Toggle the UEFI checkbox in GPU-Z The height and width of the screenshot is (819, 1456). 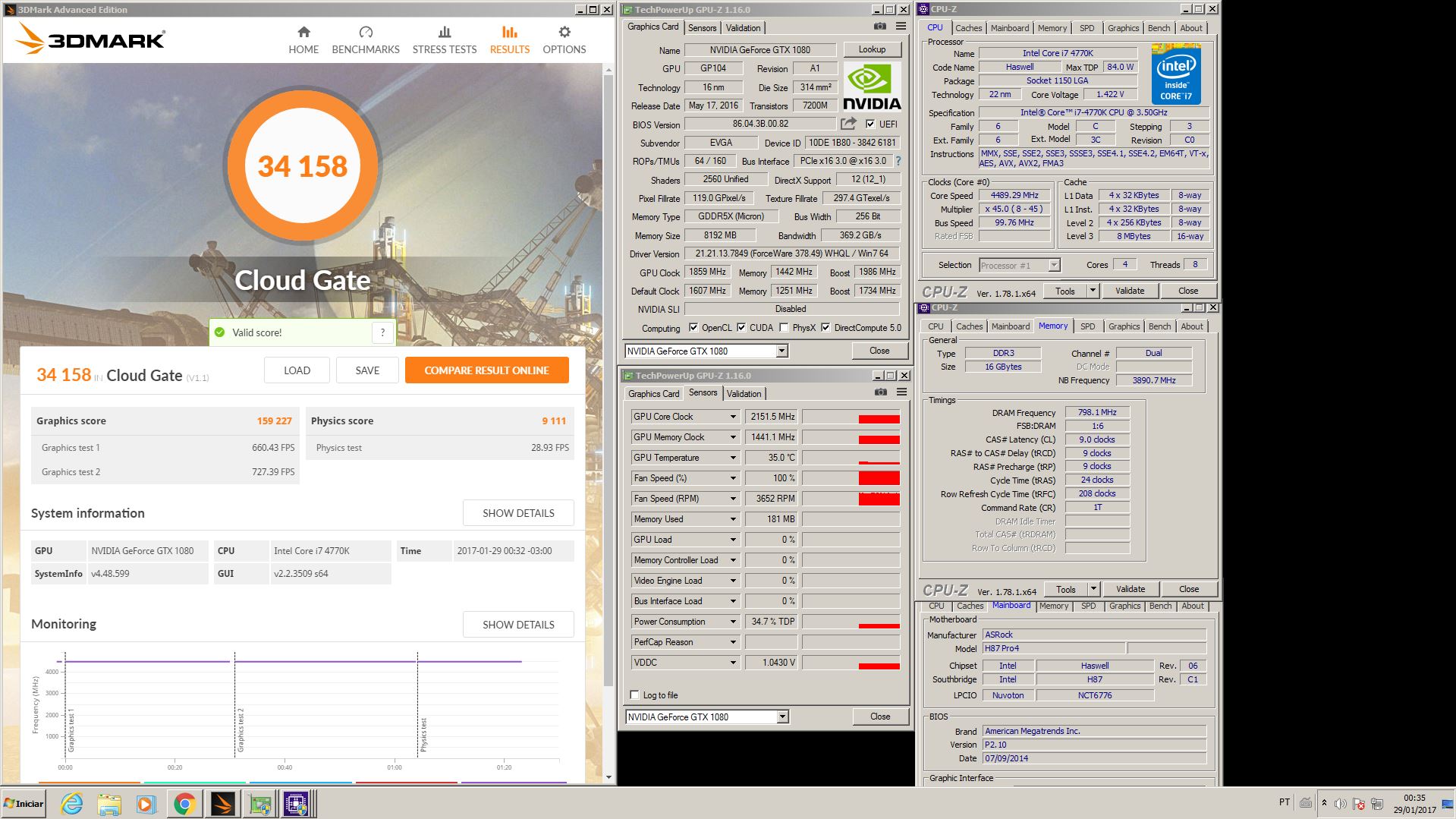pyautogui.click(x=870, y=124)
